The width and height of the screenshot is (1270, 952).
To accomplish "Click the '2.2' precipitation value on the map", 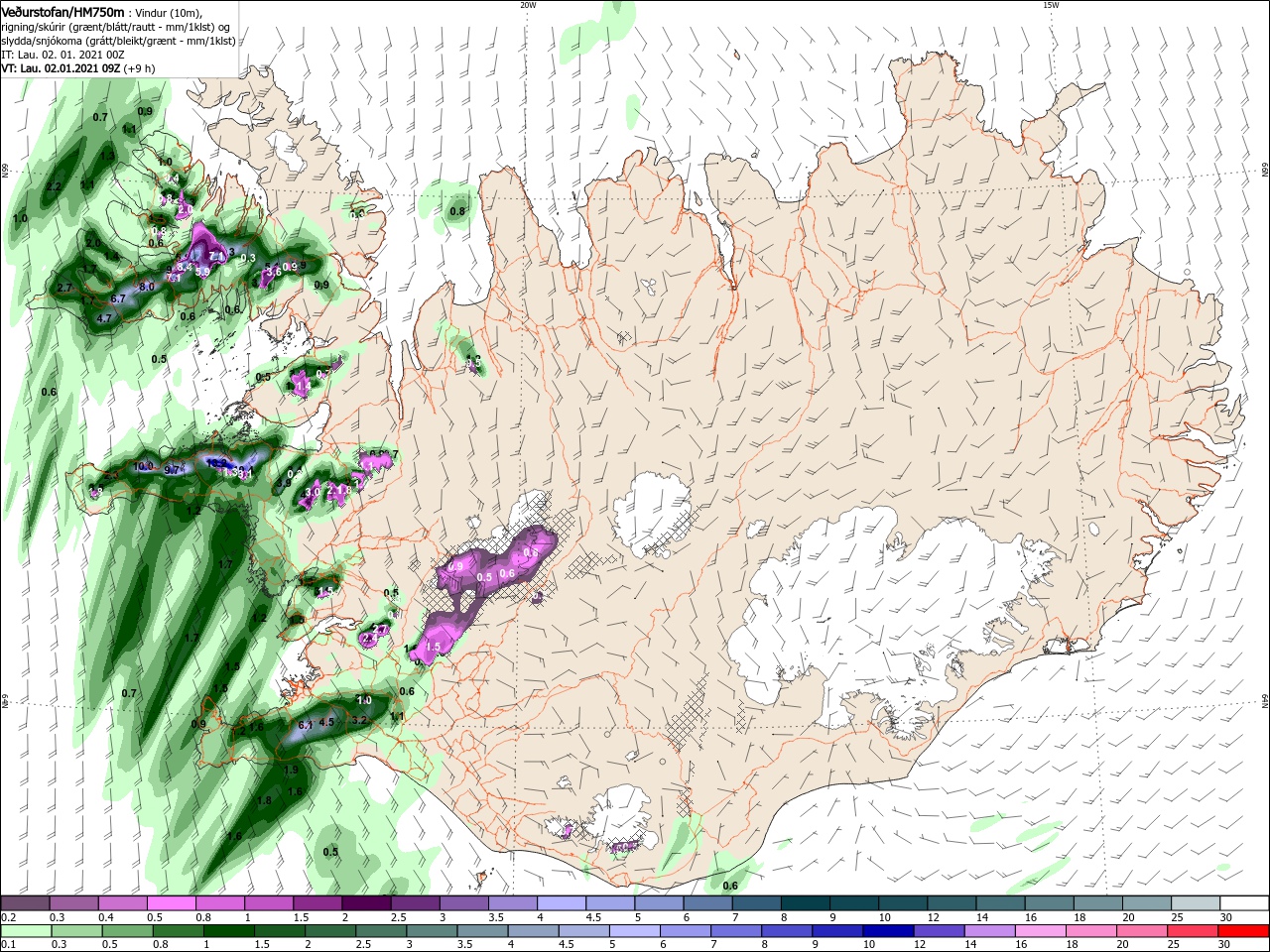I will (x=54, y=186).
